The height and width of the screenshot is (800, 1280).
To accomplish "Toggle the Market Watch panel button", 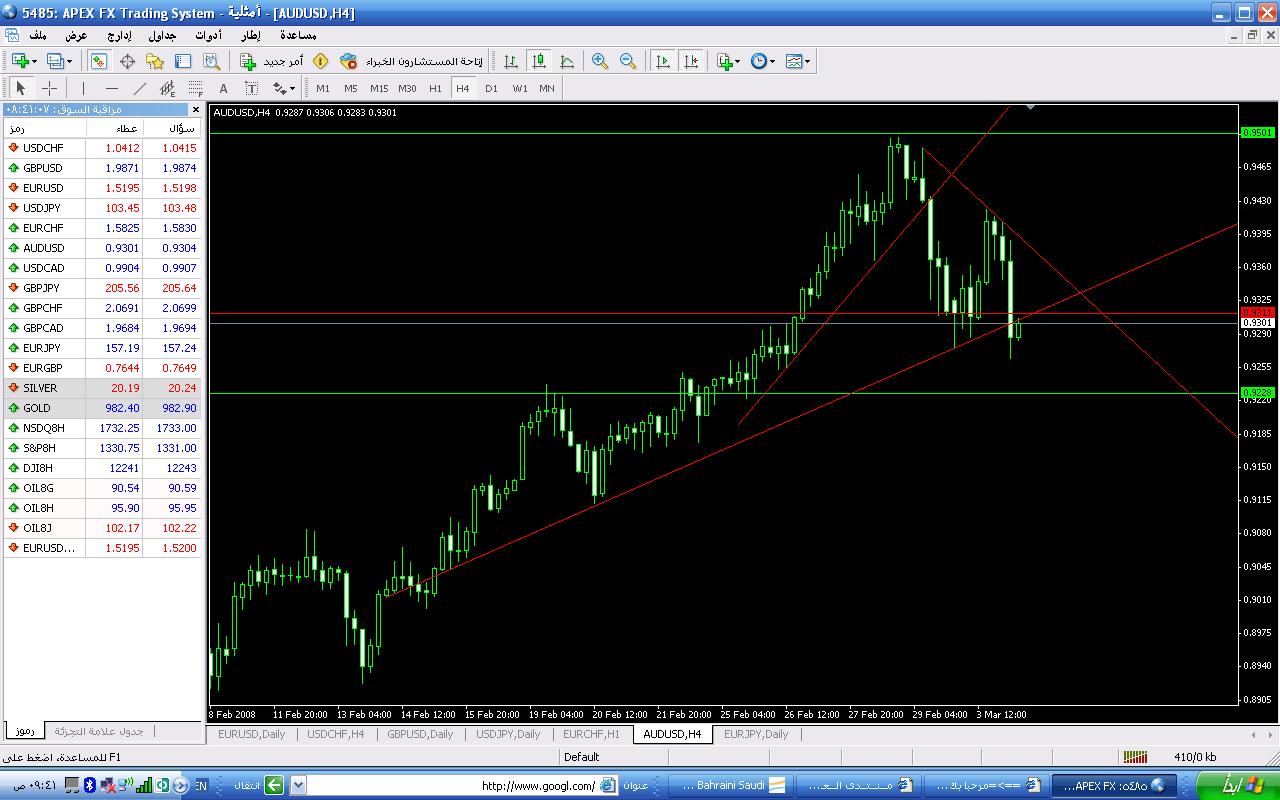I will (98, 61).
